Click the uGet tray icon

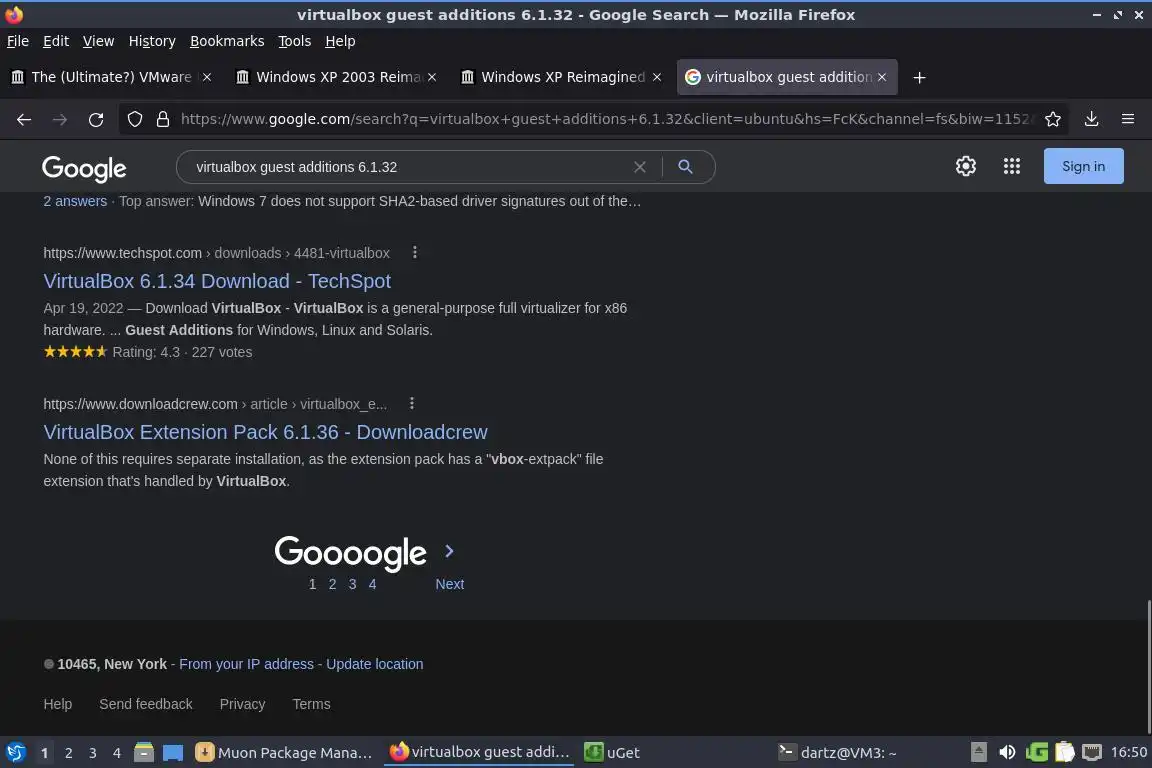[1037, 752]
